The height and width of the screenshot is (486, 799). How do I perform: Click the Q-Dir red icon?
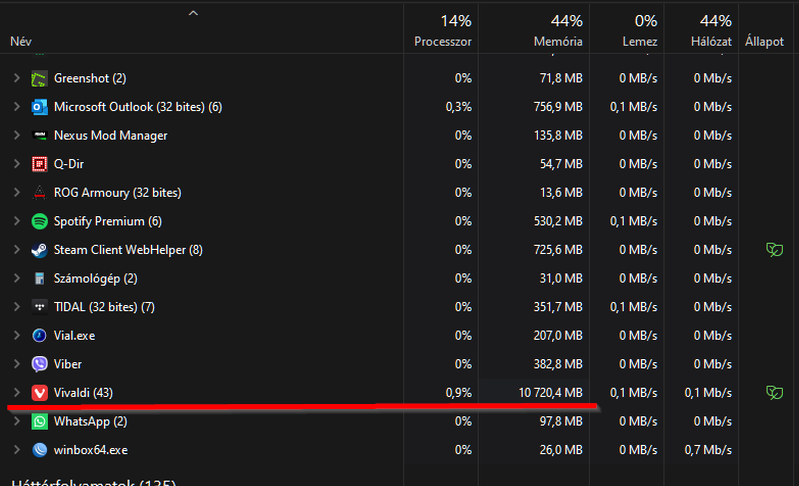point(39,164)
